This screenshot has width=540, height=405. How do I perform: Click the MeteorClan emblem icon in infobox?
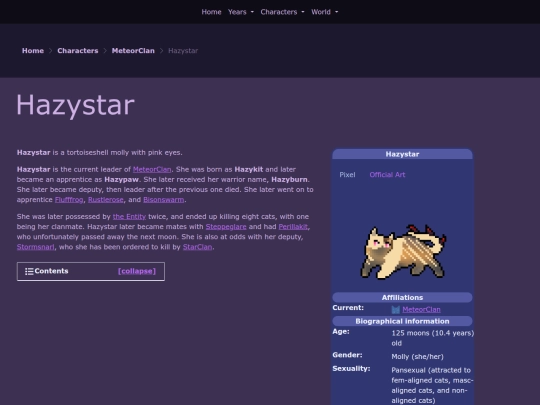396,310
